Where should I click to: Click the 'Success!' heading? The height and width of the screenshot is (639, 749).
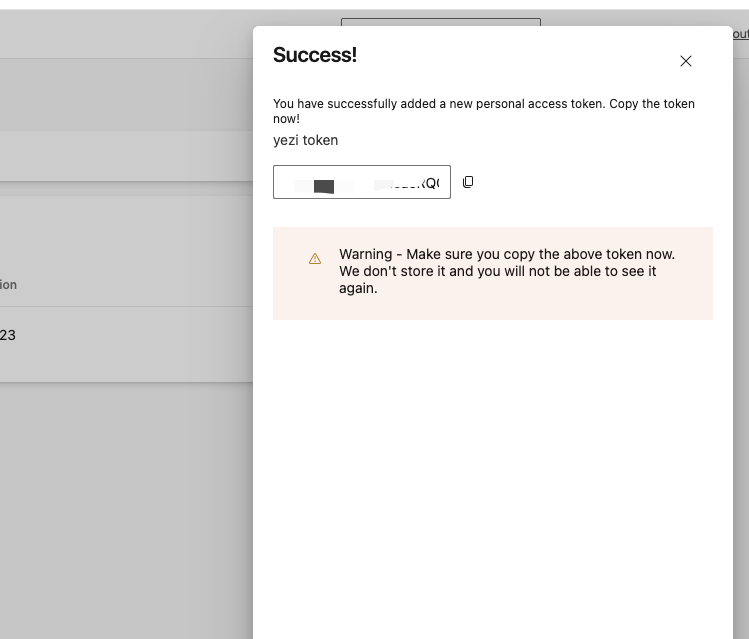pos(315,55)
